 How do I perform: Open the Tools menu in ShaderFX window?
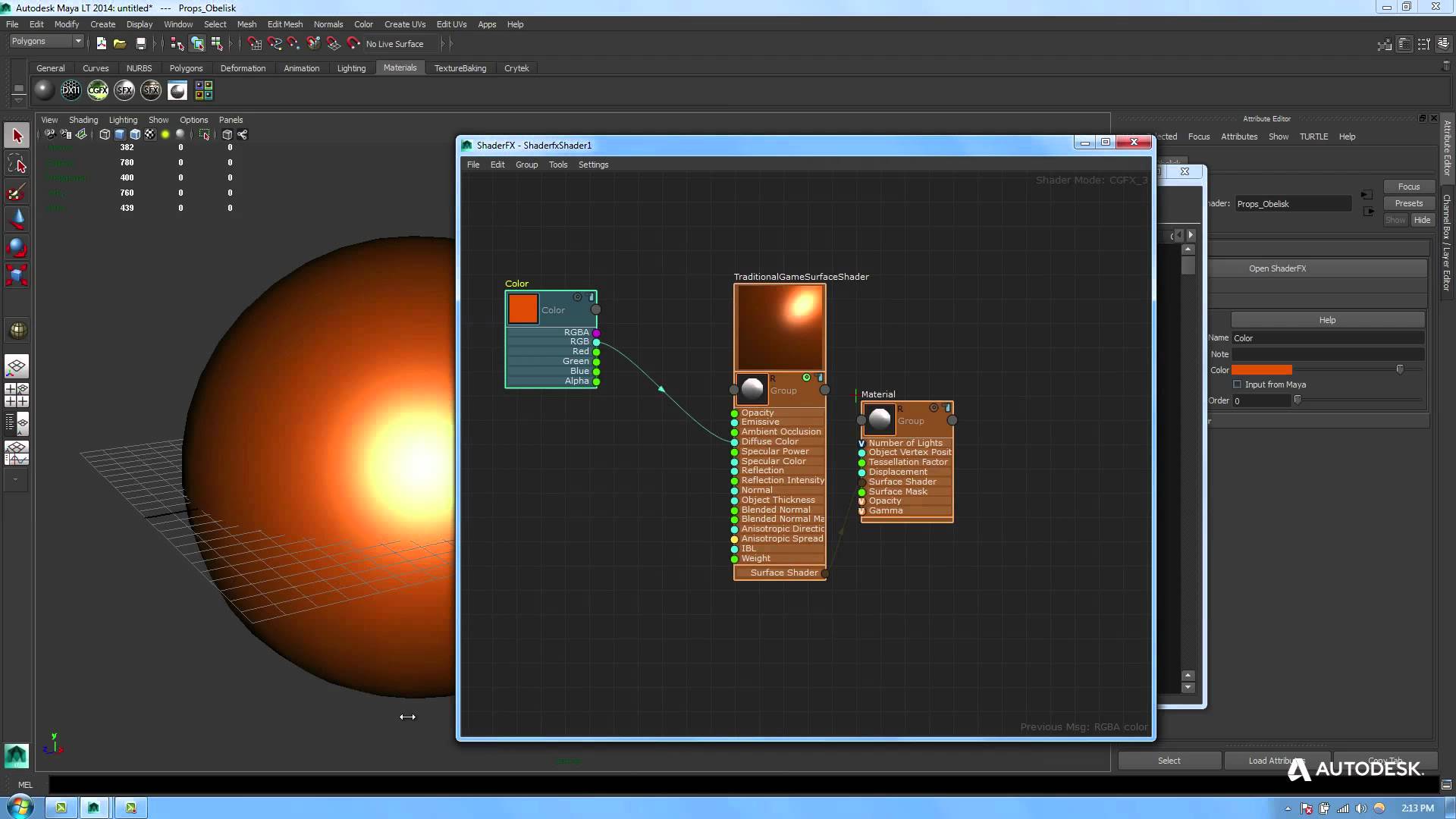[x=558, y=165]
